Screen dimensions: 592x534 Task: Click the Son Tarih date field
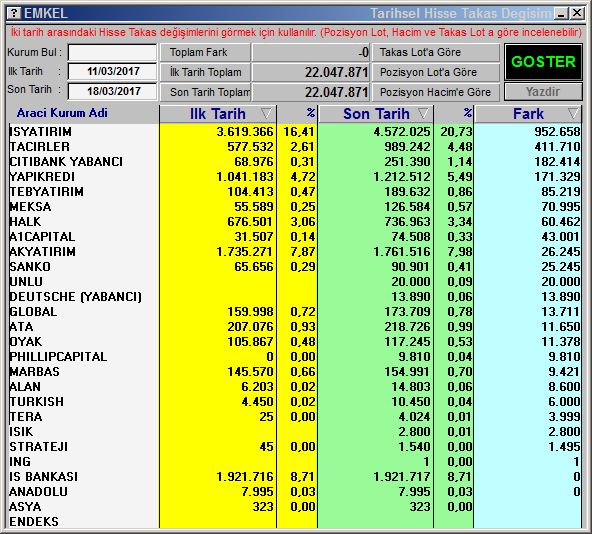[x=112, y=91]
